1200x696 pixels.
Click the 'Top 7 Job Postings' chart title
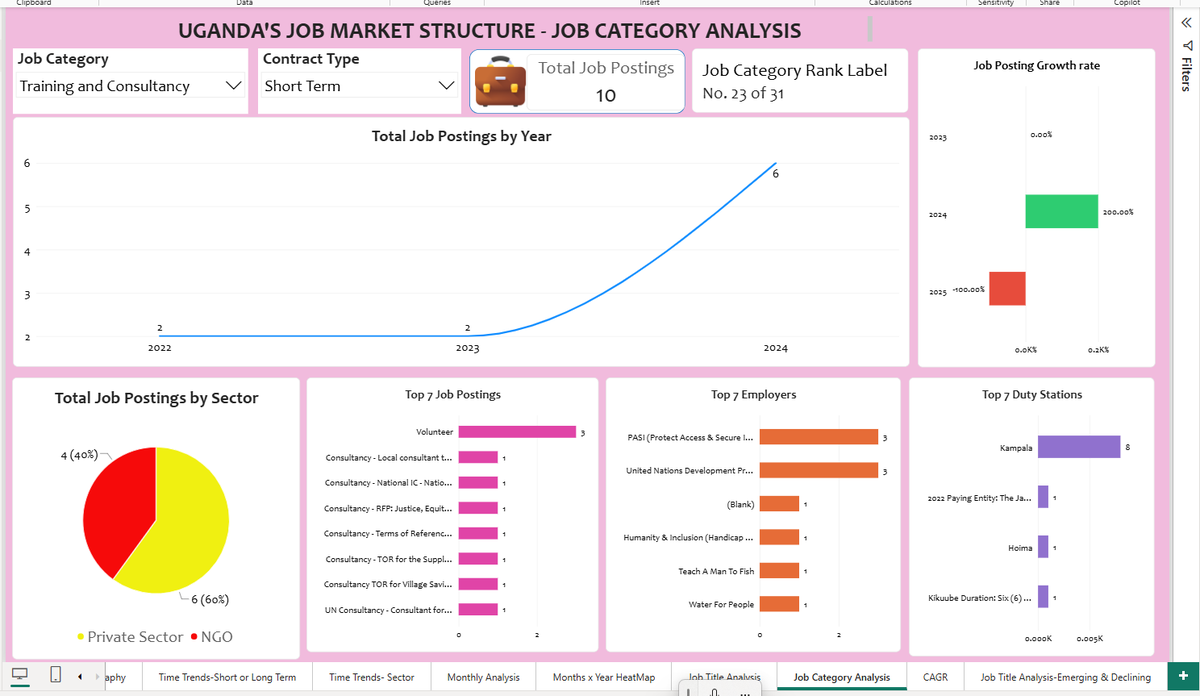[x=453, y=395]
